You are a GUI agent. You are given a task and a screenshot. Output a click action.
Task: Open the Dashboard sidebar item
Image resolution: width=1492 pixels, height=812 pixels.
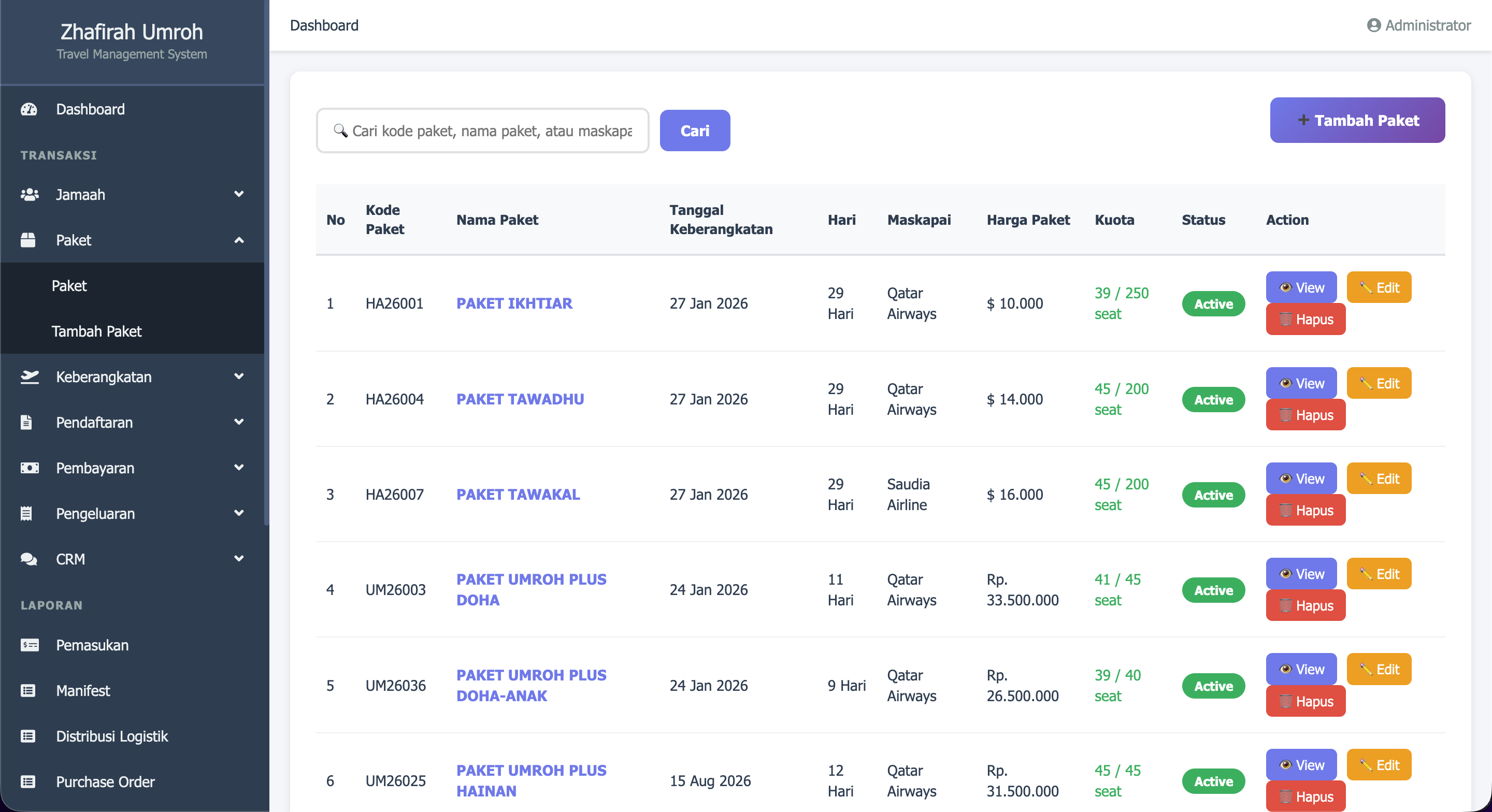click(x=132, y=109)
